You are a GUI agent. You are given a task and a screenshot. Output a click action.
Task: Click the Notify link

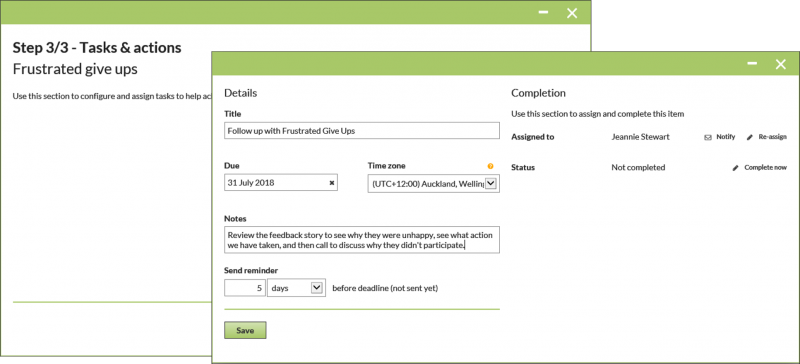tap(726, 137)
